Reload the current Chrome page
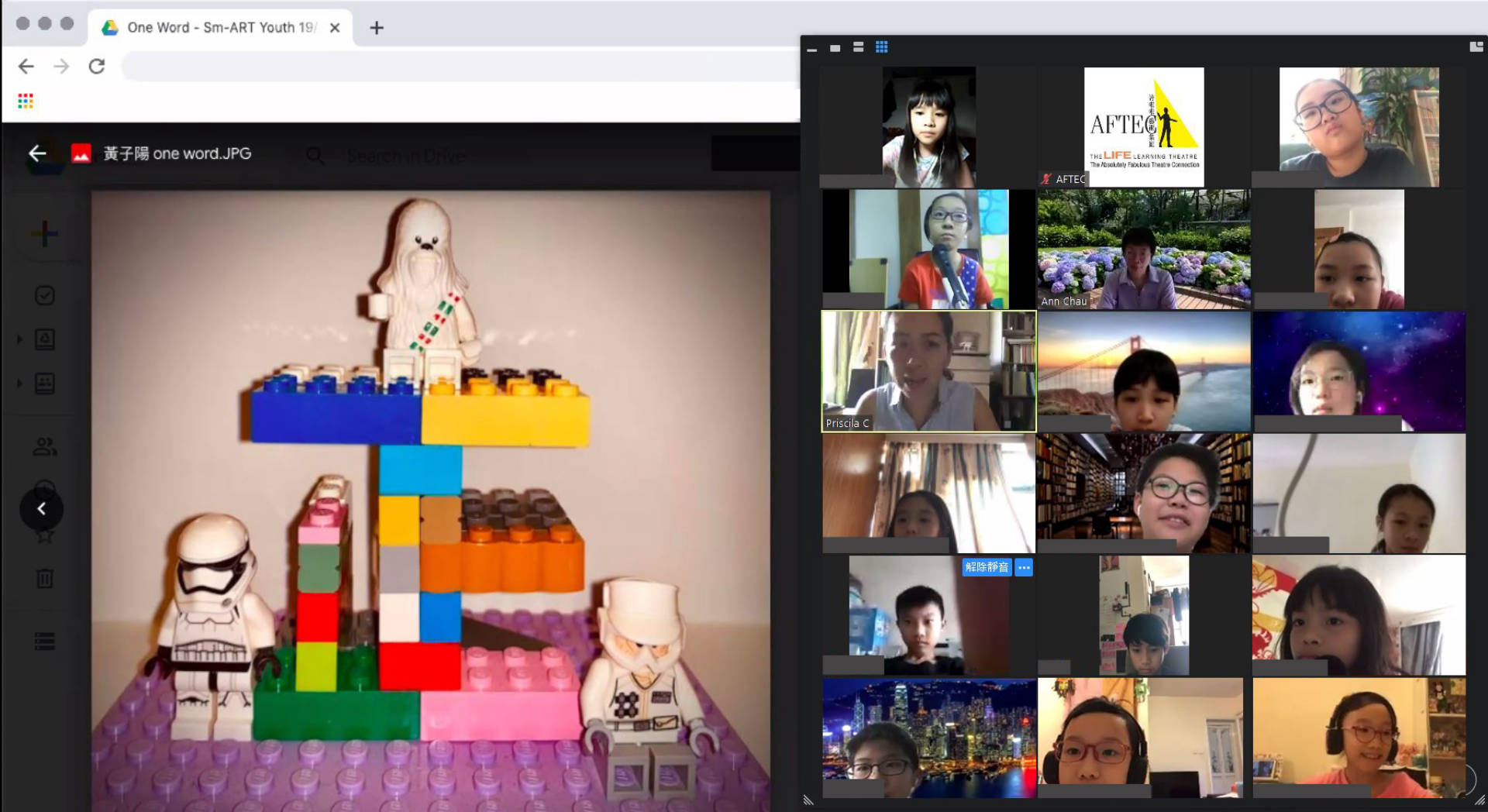 (x=97, y=67)
